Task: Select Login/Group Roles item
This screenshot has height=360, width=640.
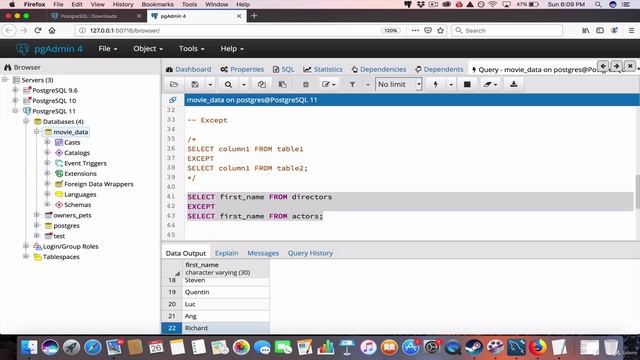Action: pos(70,246)
